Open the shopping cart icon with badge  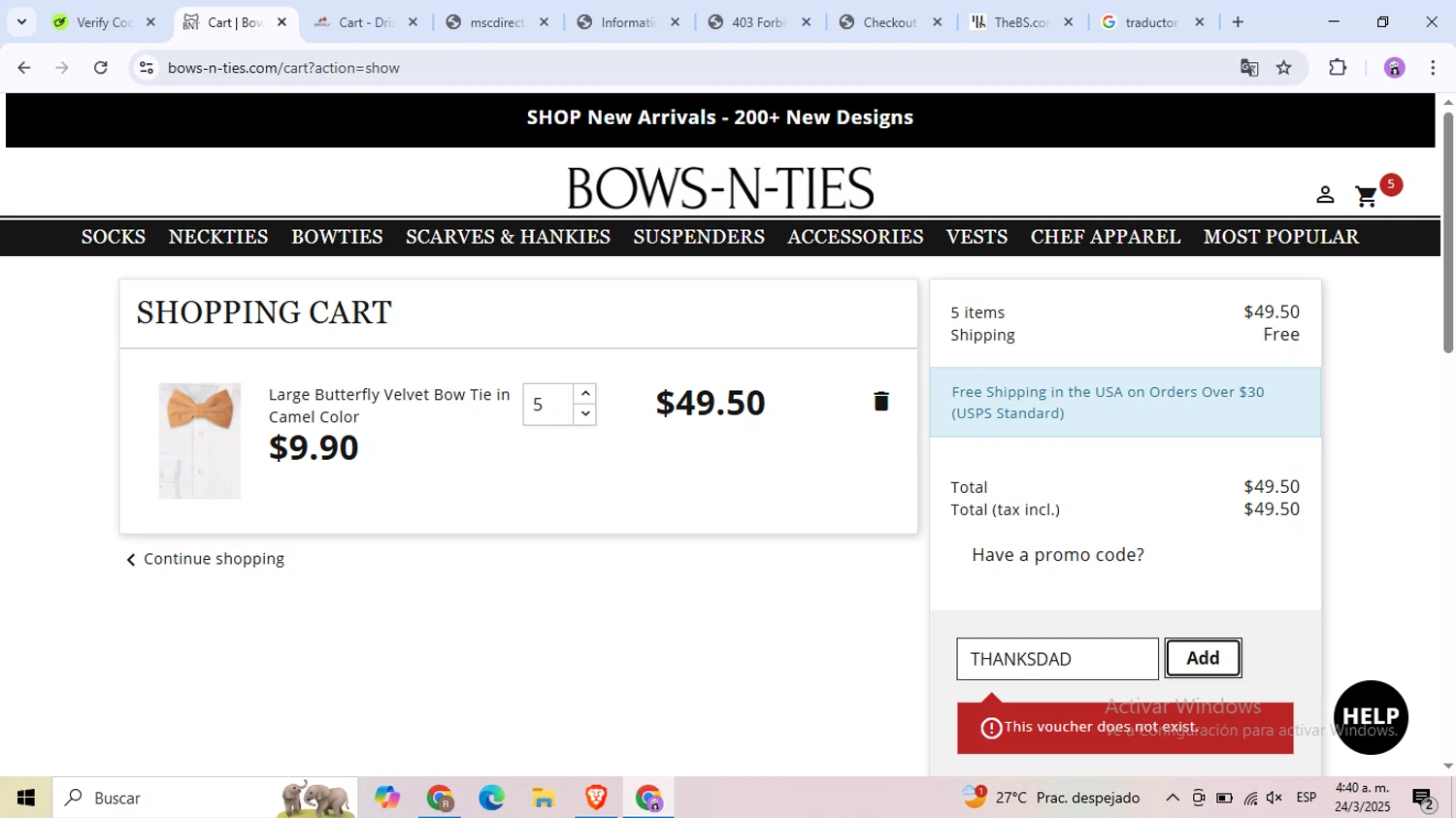pyautogui.click(x=1367, y=196)
